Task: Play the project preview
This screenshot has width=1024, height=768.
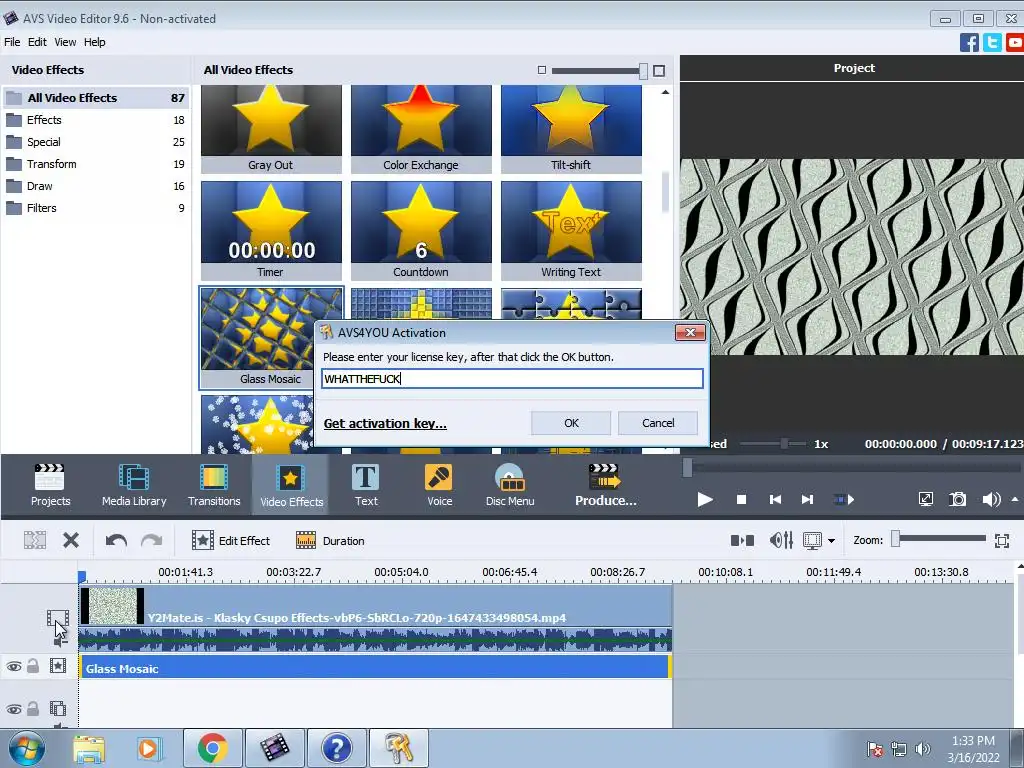Action: [x=705, y=500]
